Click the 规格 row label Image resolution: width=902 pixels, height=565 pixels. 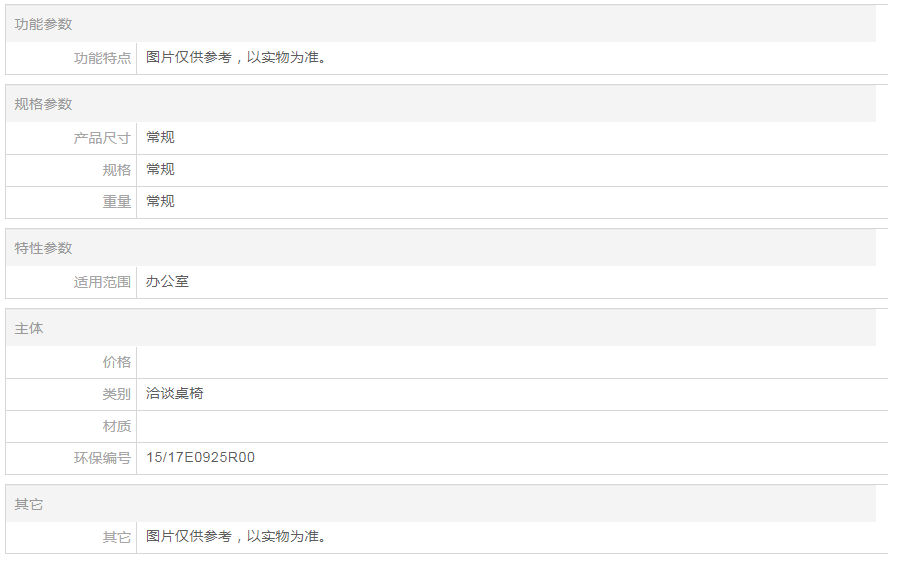[x=116, y=170]
